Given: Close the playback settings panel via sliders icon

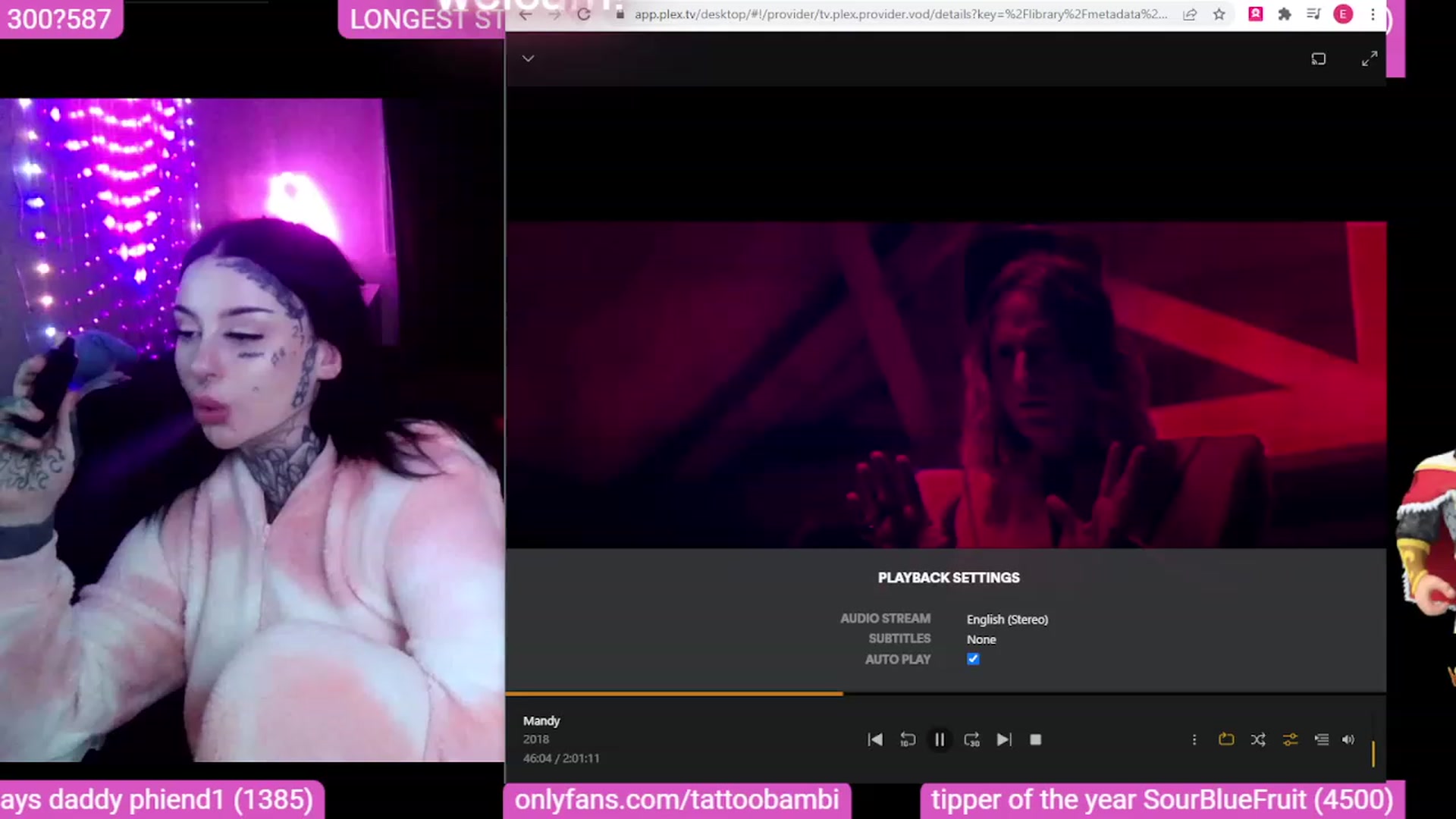Looking at the screenshot, I should (x=1290, y=739).
